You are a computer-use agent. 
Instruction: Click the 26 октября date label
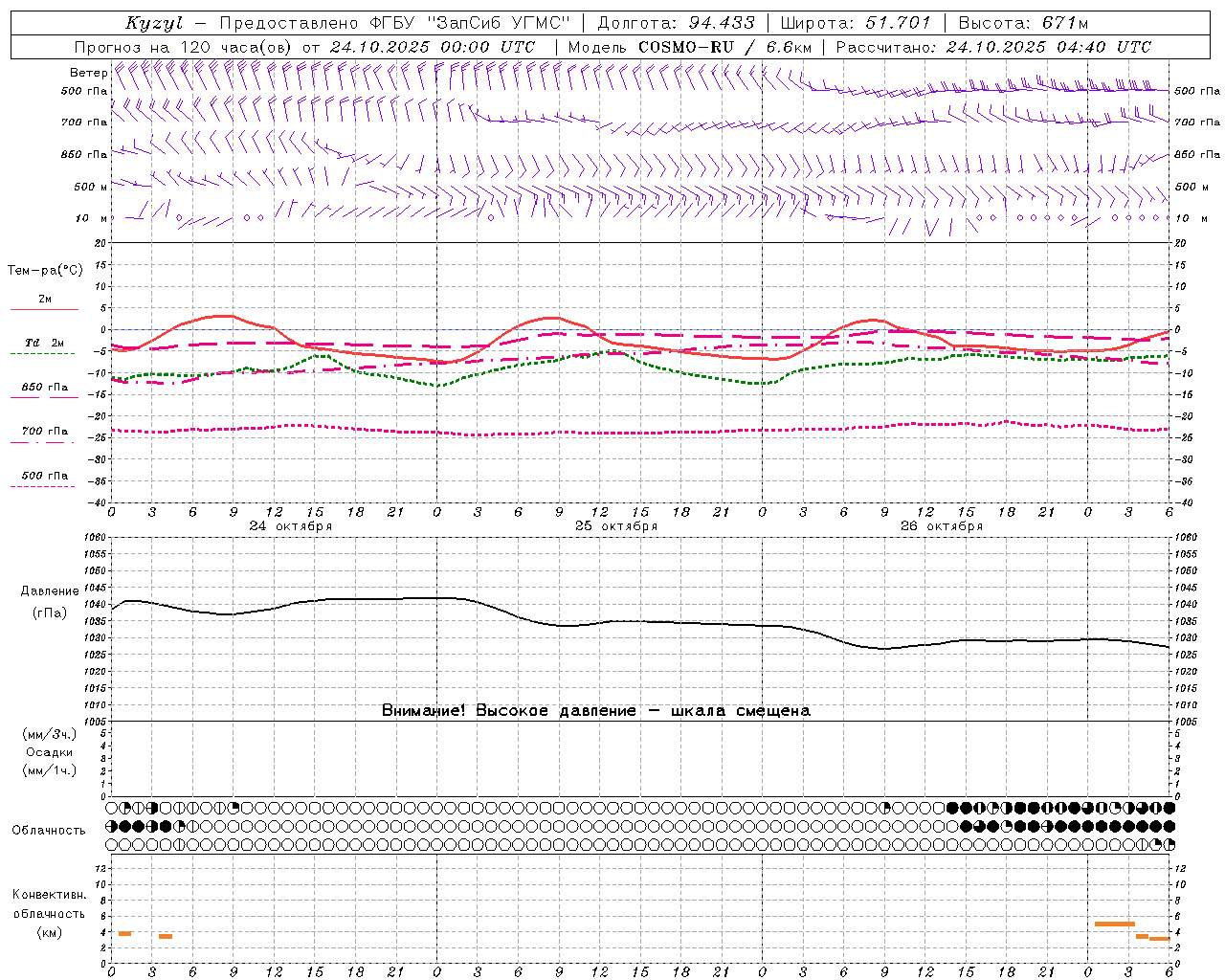pos(942,526)
